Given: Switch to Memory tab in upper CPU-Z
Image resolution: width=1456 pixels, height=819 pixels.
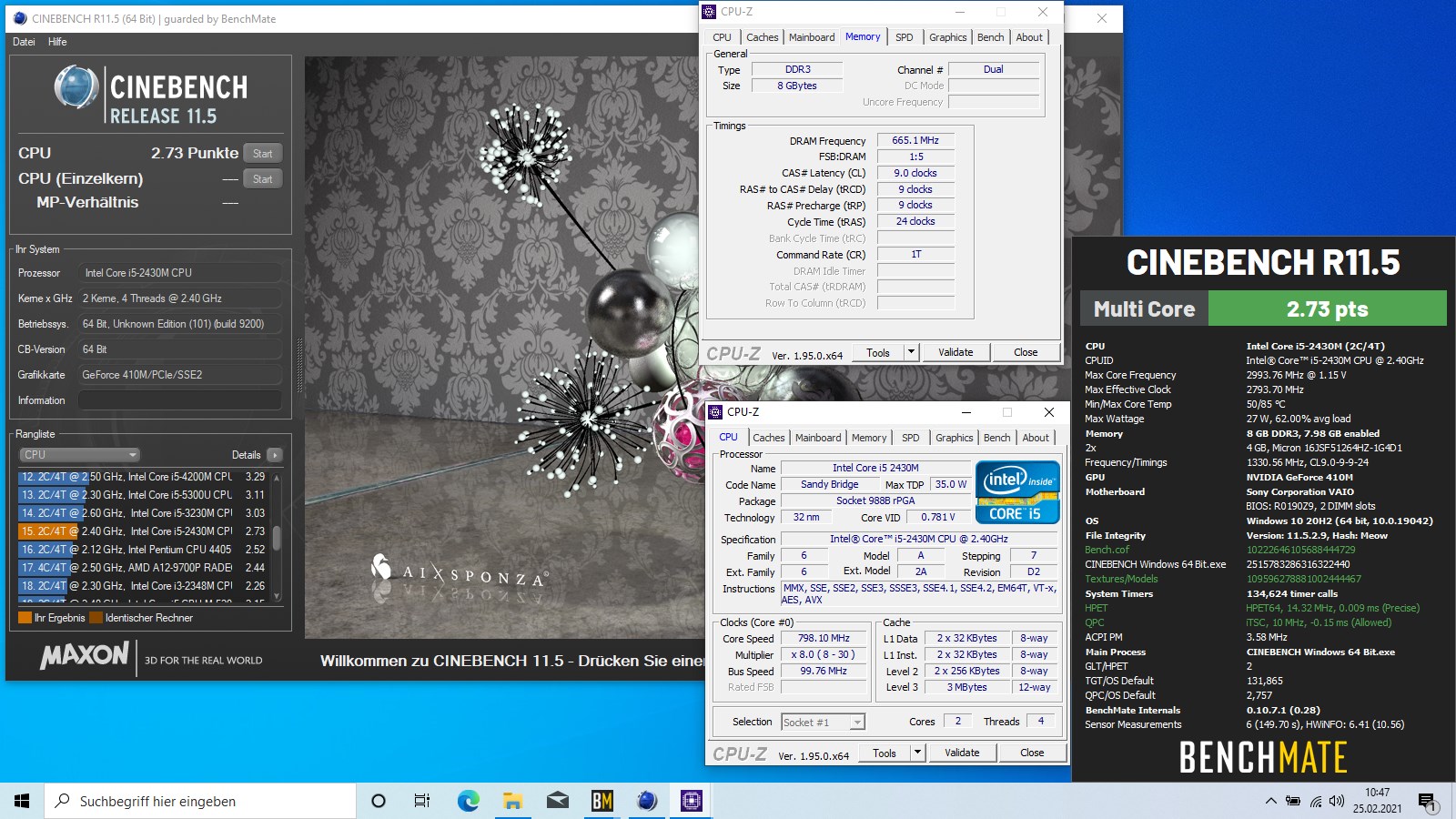Looking at the screenshot, I should pyautogui.click(x=863, y=37).
